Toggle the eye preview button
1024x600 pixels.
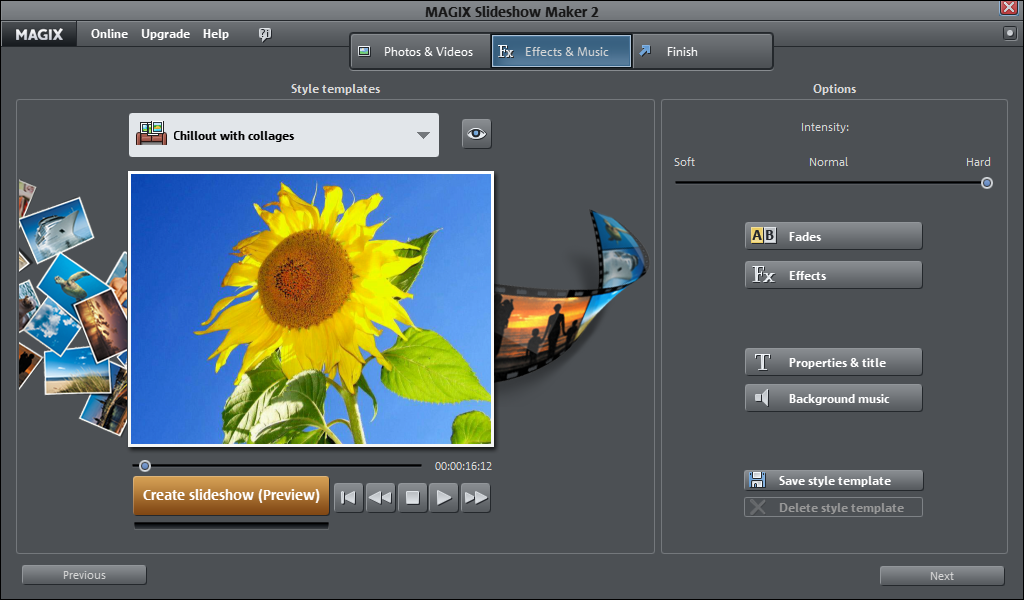click(477, 134)
